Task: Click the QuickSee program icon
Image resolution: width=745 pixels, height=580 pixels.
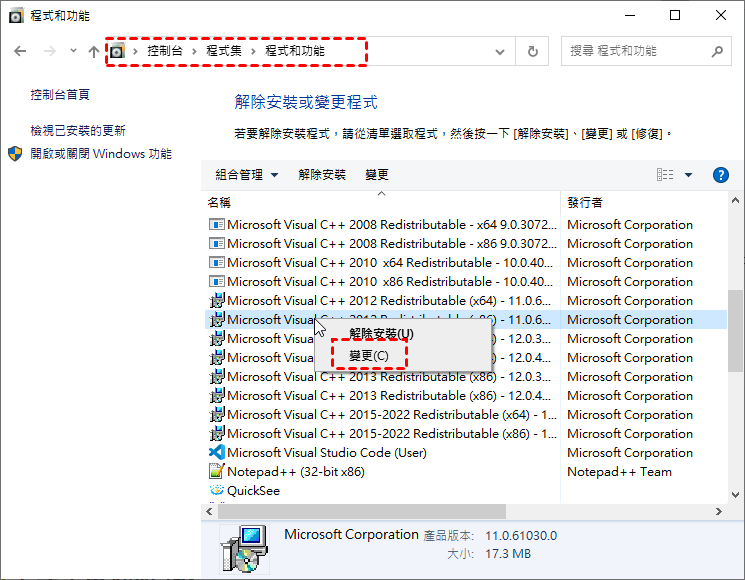Action: (217, 490)
